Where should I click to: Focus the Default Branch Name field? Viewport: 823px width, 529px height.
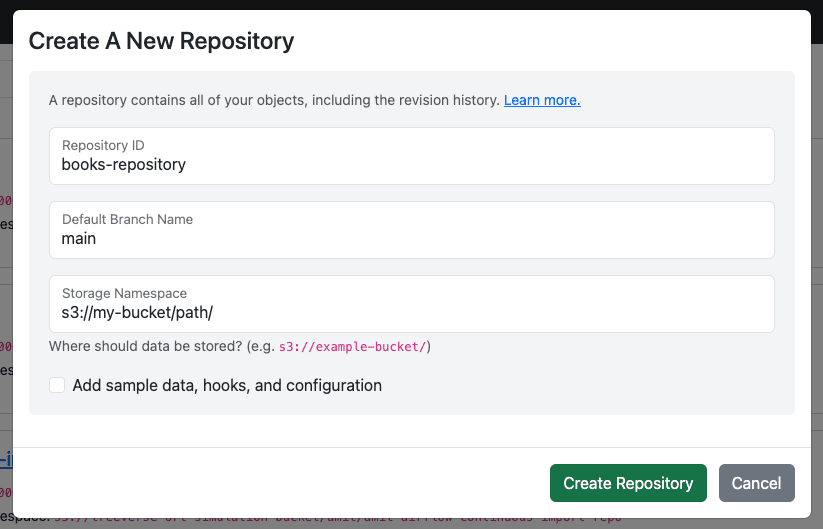[x=412, y=230]
